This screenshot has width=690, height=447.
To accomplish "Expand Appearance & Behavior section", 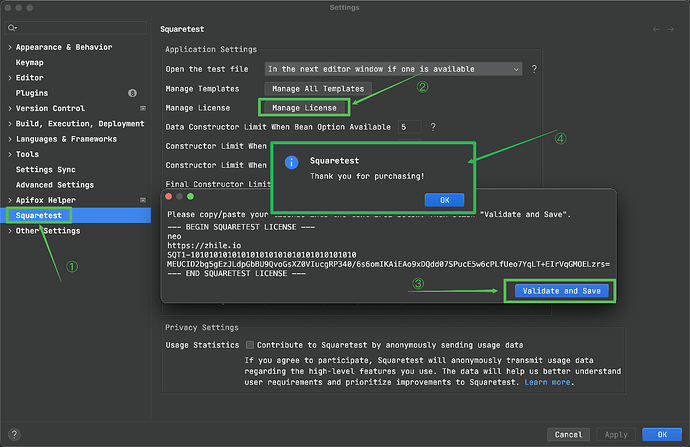I will (x=10, y=47).
